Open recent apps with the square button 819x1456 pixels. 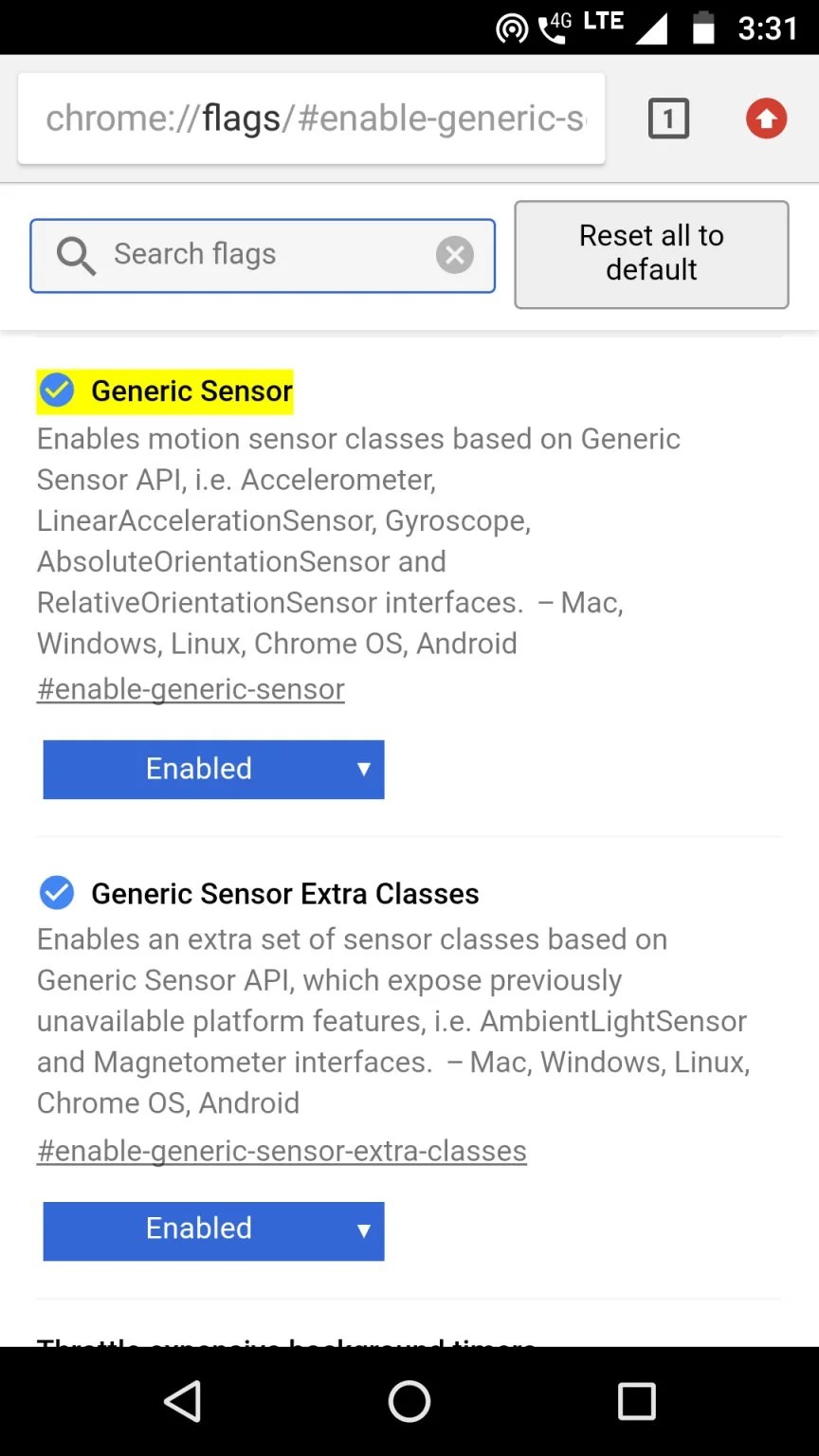tap(636, 1401)
